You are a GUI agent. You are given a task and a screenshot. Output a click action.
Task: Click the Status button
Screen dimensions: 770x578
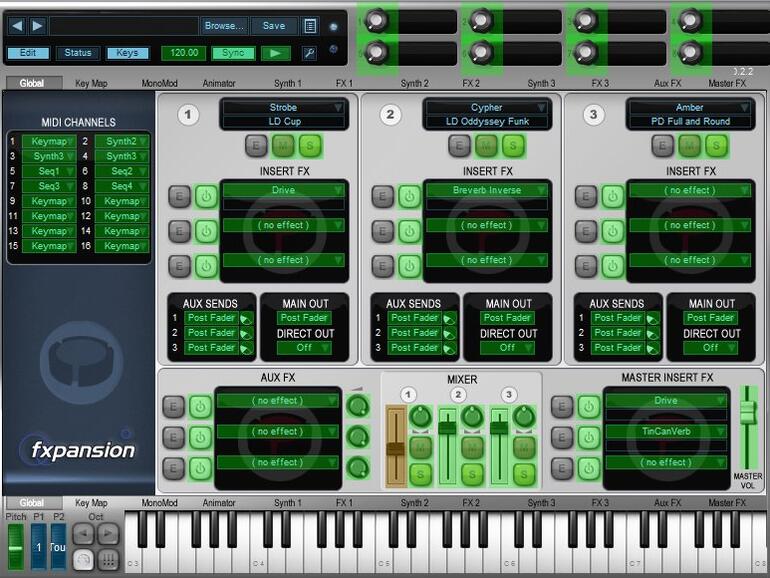click(x=78, y=53)
